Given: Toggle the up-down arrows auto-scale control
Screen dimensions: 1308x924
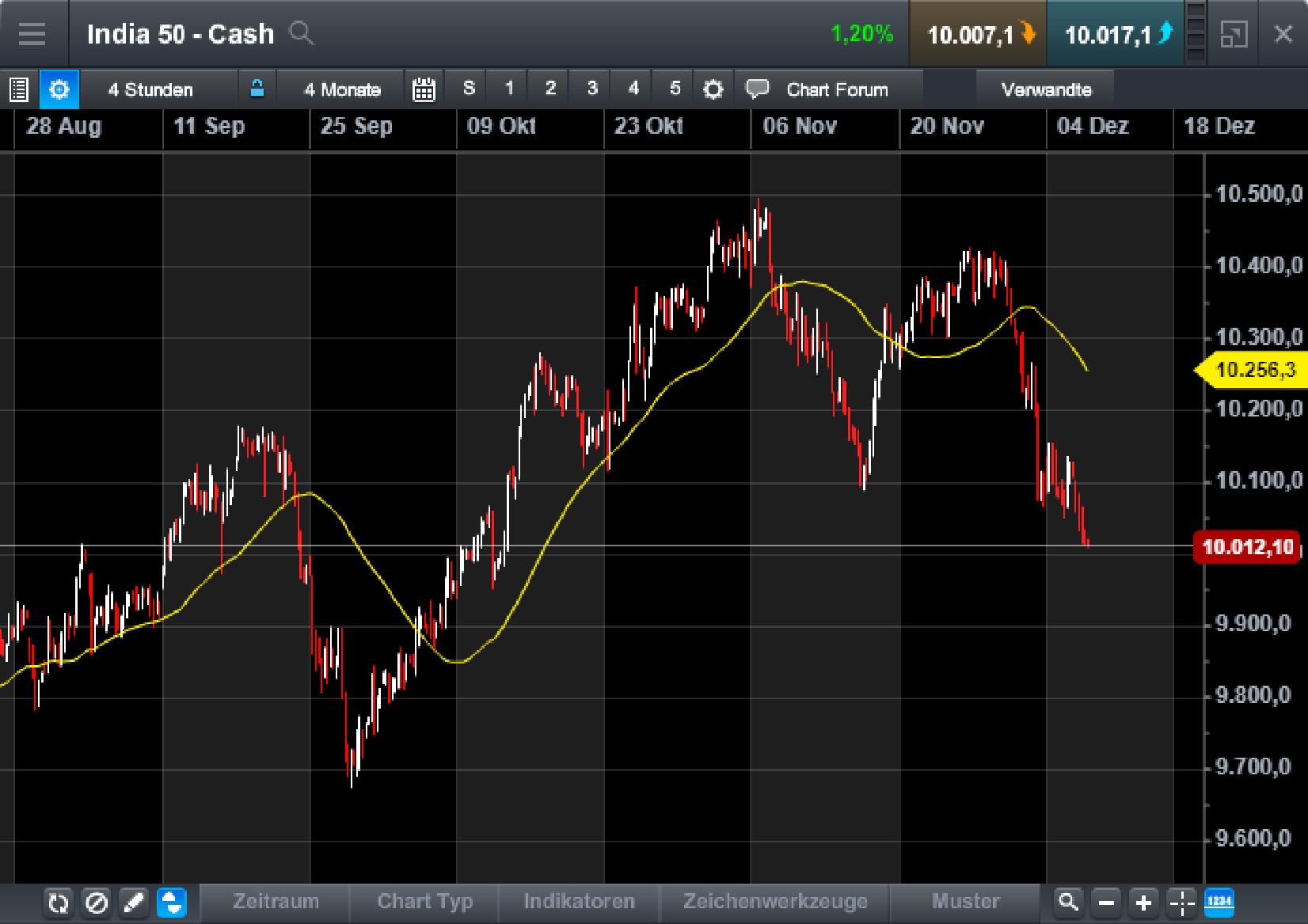Looking at the screenshot, I should pos(171,902).
